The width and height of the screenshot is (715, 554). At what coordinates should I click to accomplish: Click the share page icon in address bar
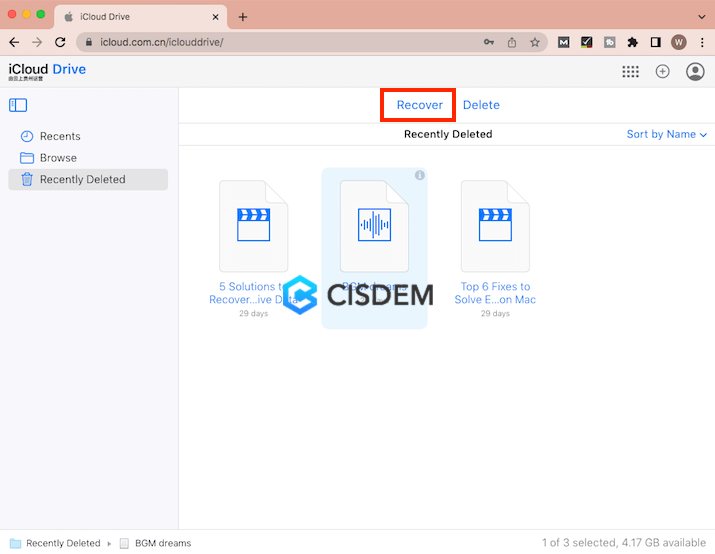512,42
